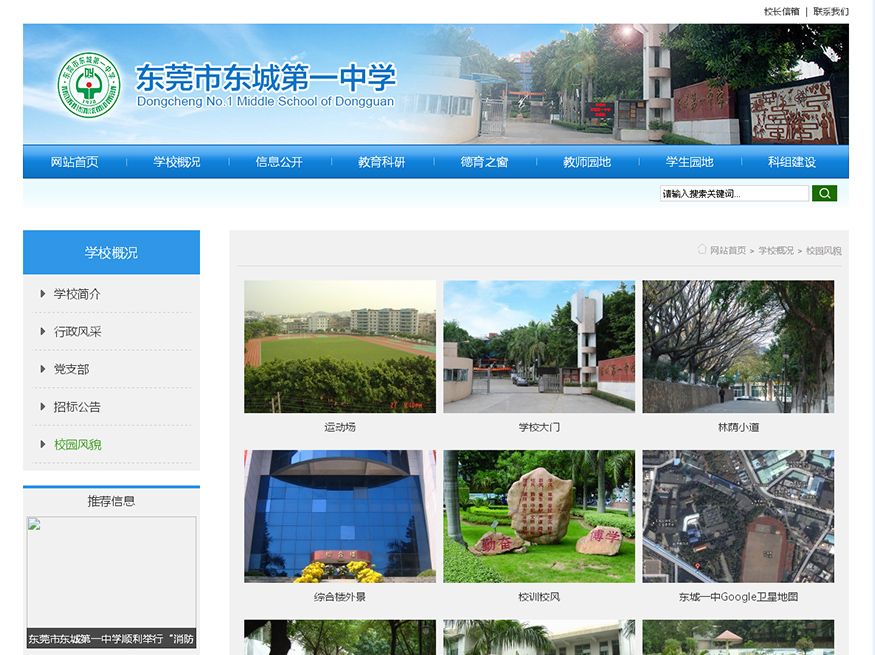
Task: Open 学校简介 sidebar link
Action: pyautogui.click(x=77, y=294)
